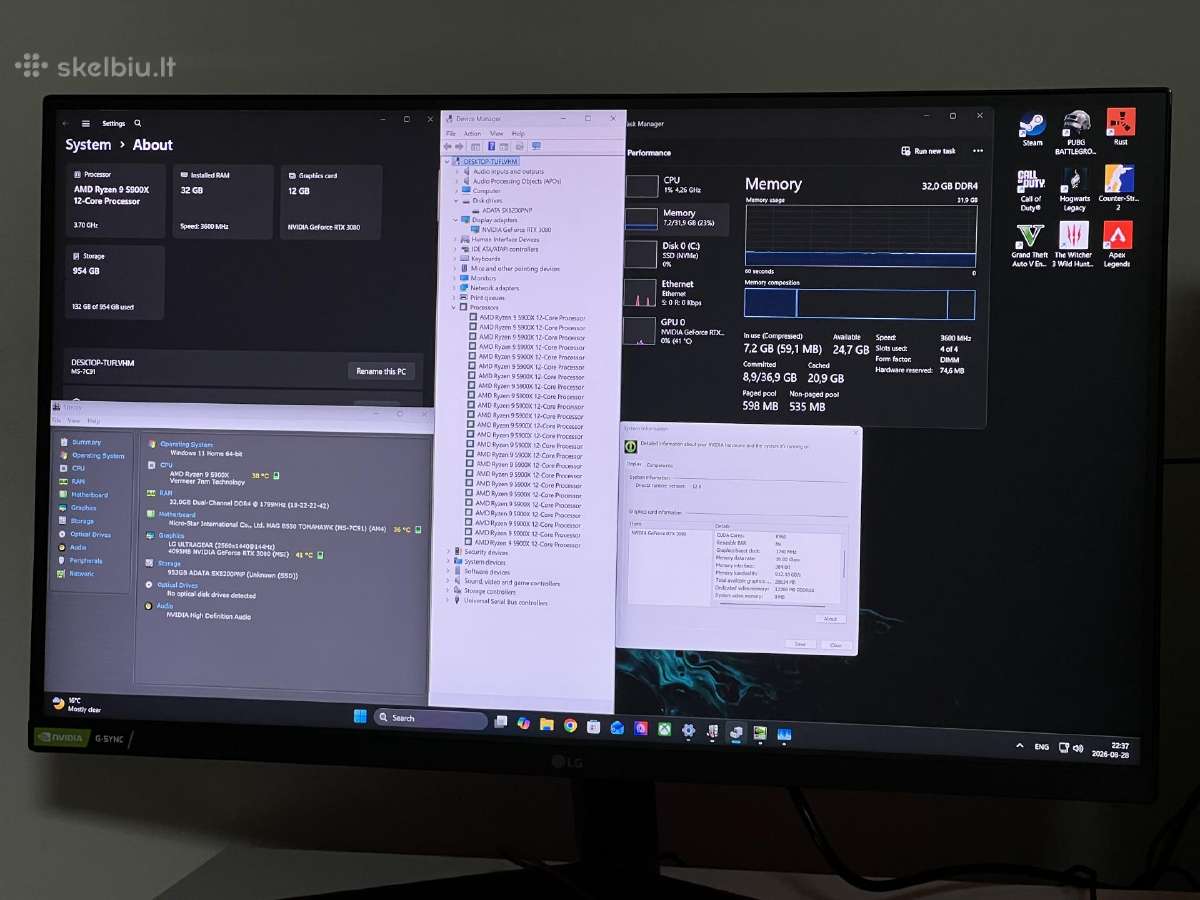Open the Help menu in Device Manager
The image size is (1200, 900).
click(518, 133)
